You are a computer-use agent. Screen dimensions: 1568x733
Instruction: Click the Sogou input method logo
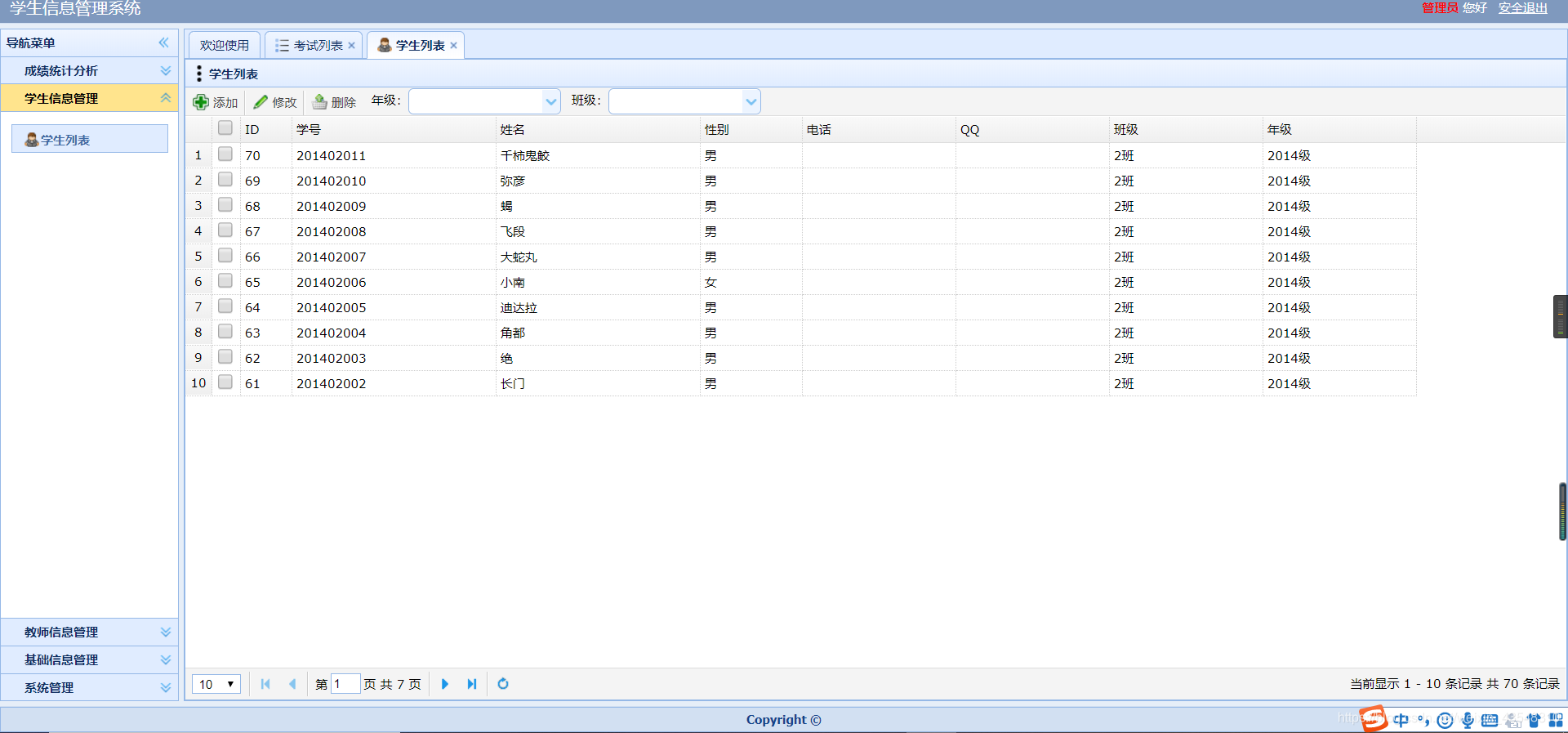pos(1374,718)
